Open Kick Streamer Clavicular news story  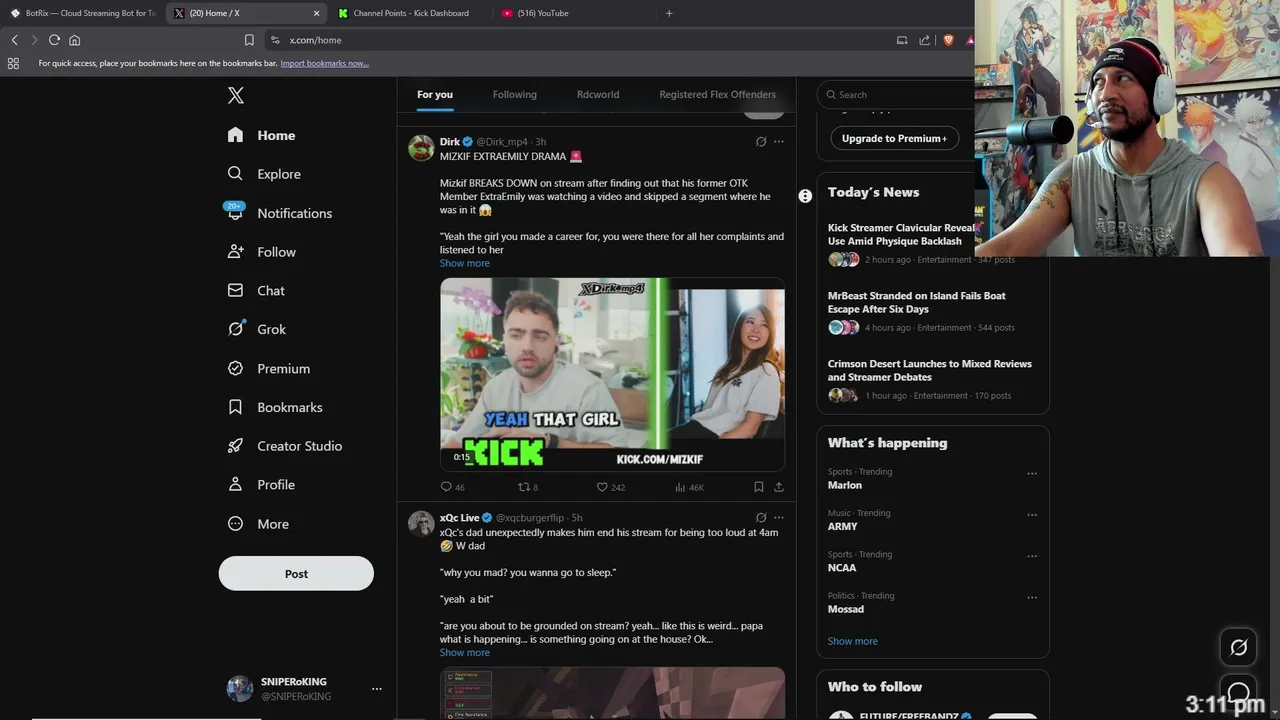tap(900, 234)
